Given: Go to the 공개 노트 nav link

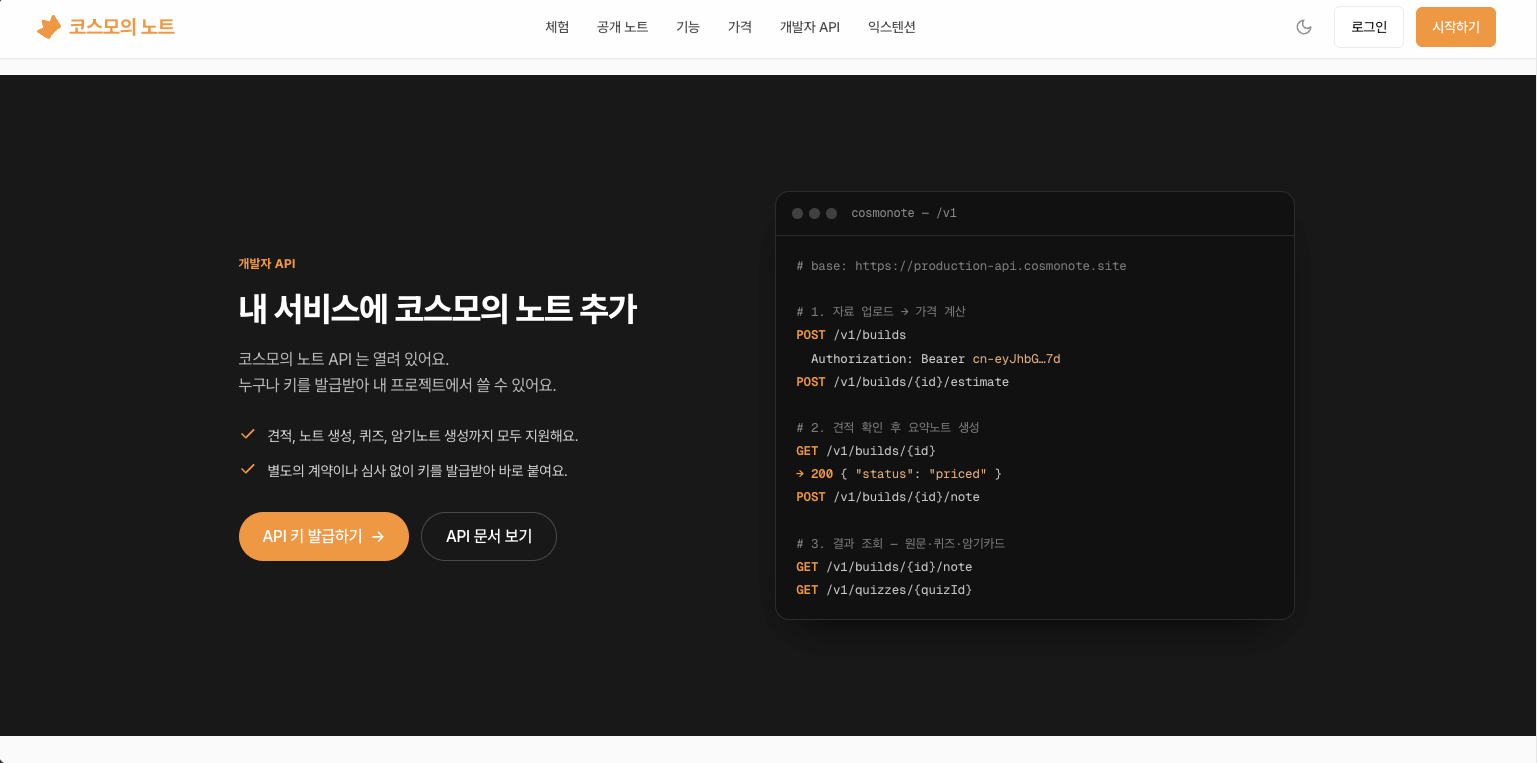Looking at the screenshot, I should 622,27.
